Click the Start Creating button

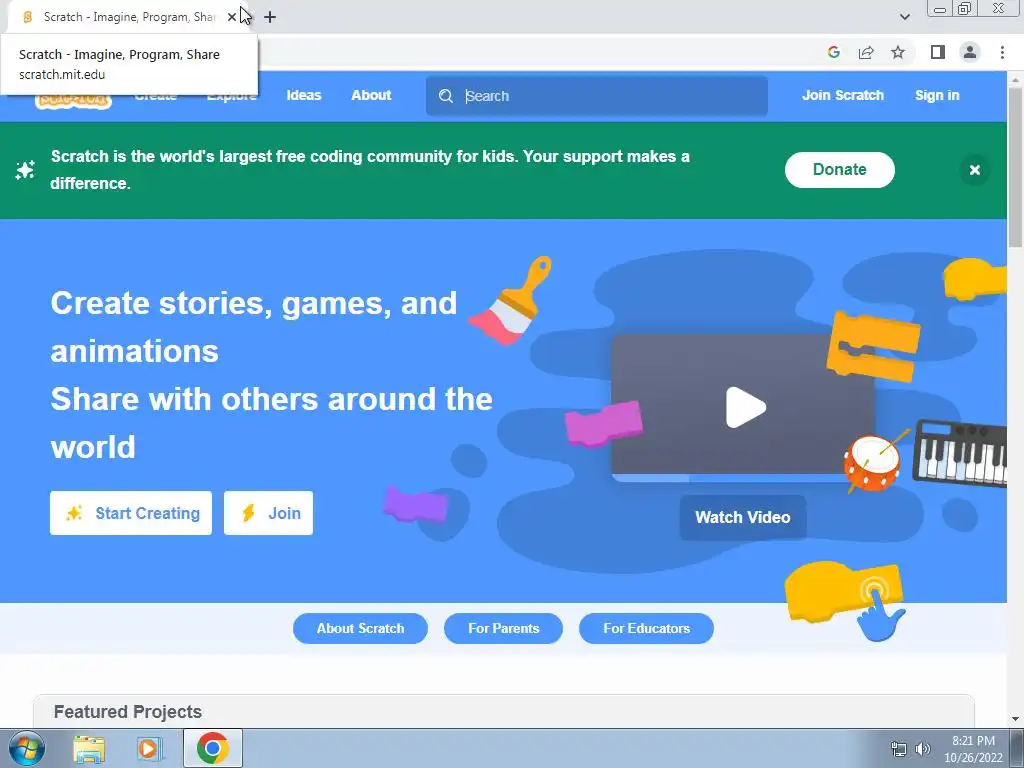point(131,513)
